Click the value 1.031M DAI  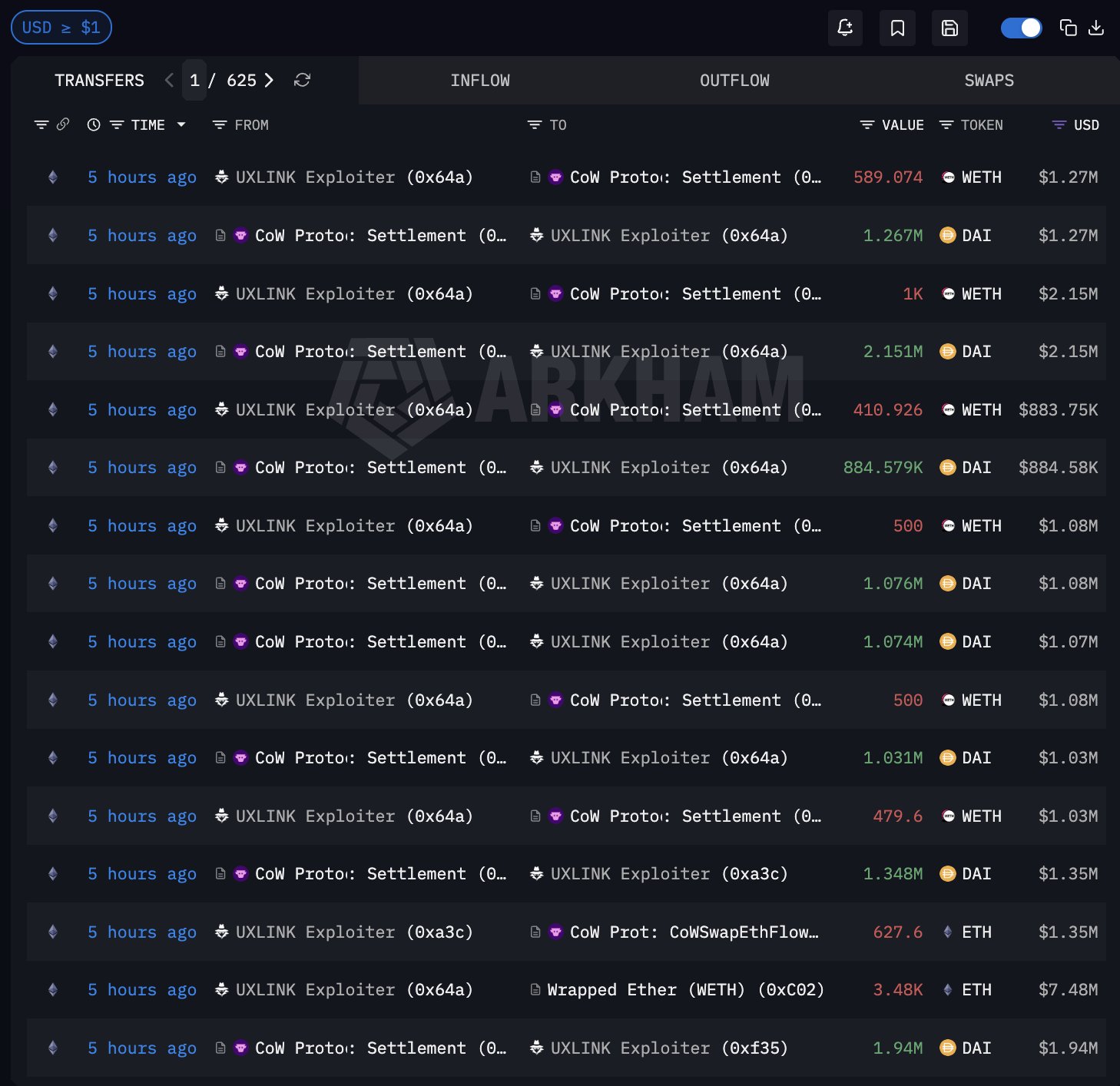(893, 758)
